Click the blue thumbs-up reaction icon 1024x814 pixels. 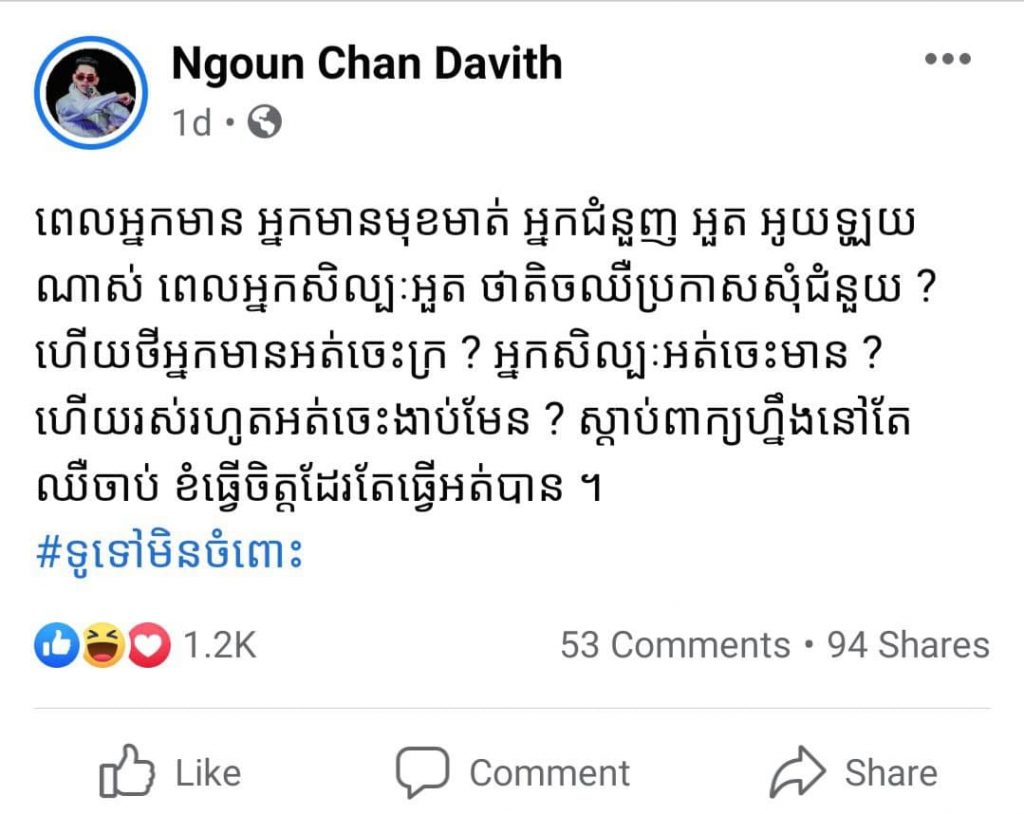[57, 645]
